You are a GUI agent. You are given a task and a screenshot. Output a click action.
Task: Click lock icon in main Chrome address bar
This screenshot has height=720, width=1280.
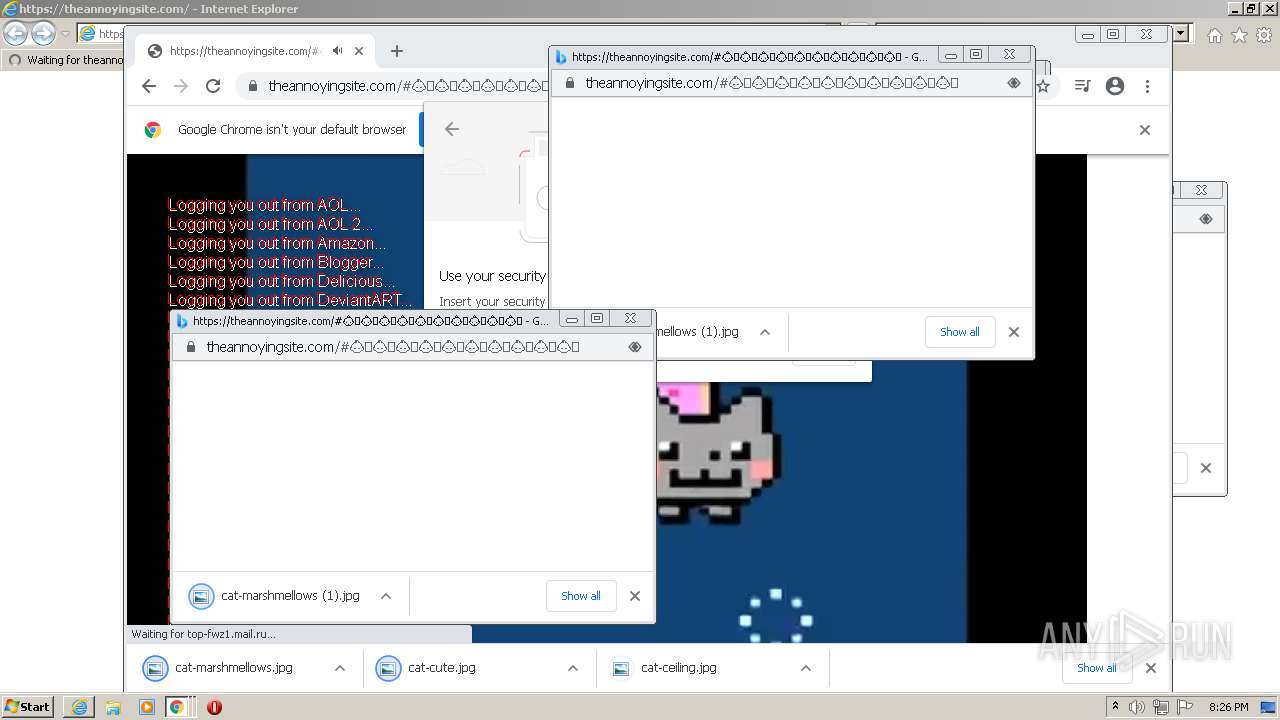(x=251, y=86)
